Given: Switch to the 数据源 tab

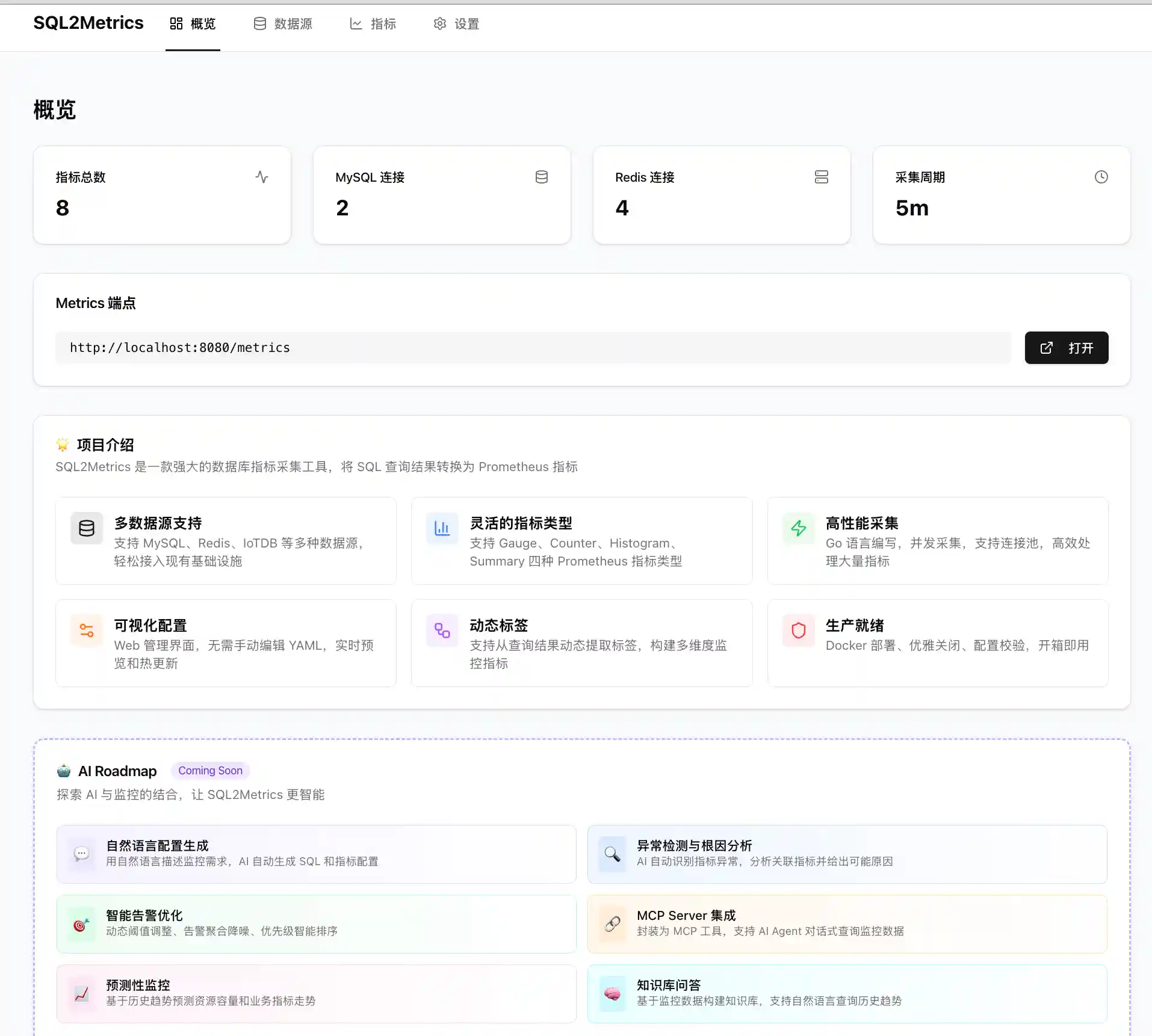Looking at the screenshot, I should pos(283,24).
